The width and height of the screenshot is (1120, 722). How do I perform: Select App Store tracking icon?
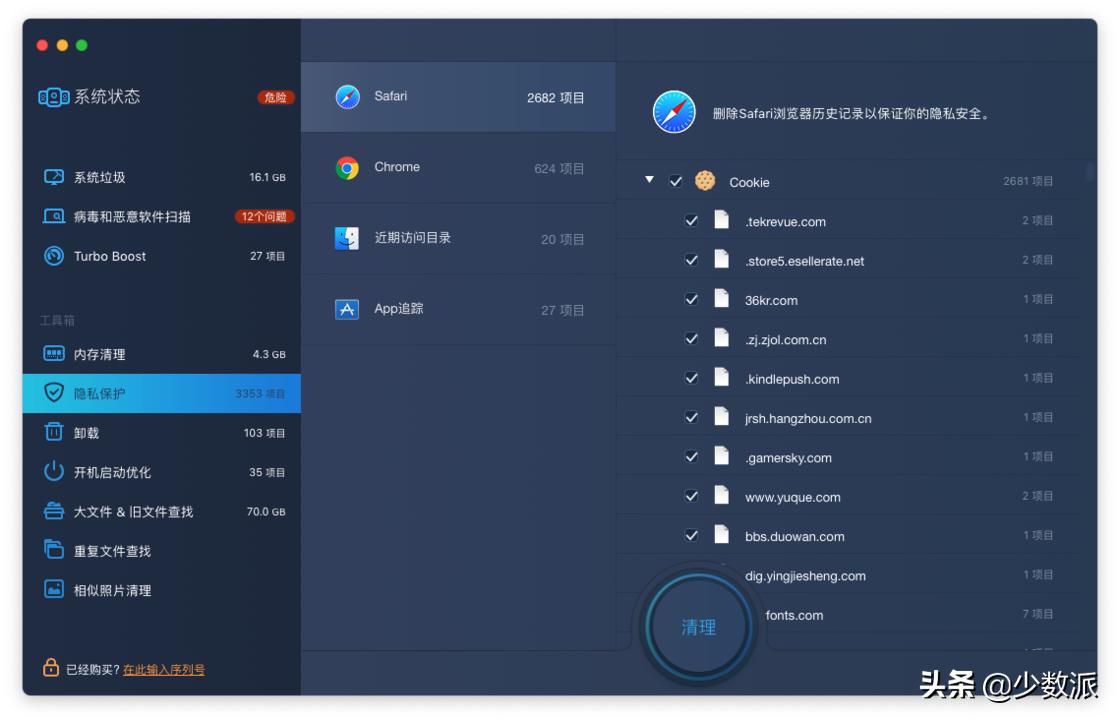click(x=347, y=309)
